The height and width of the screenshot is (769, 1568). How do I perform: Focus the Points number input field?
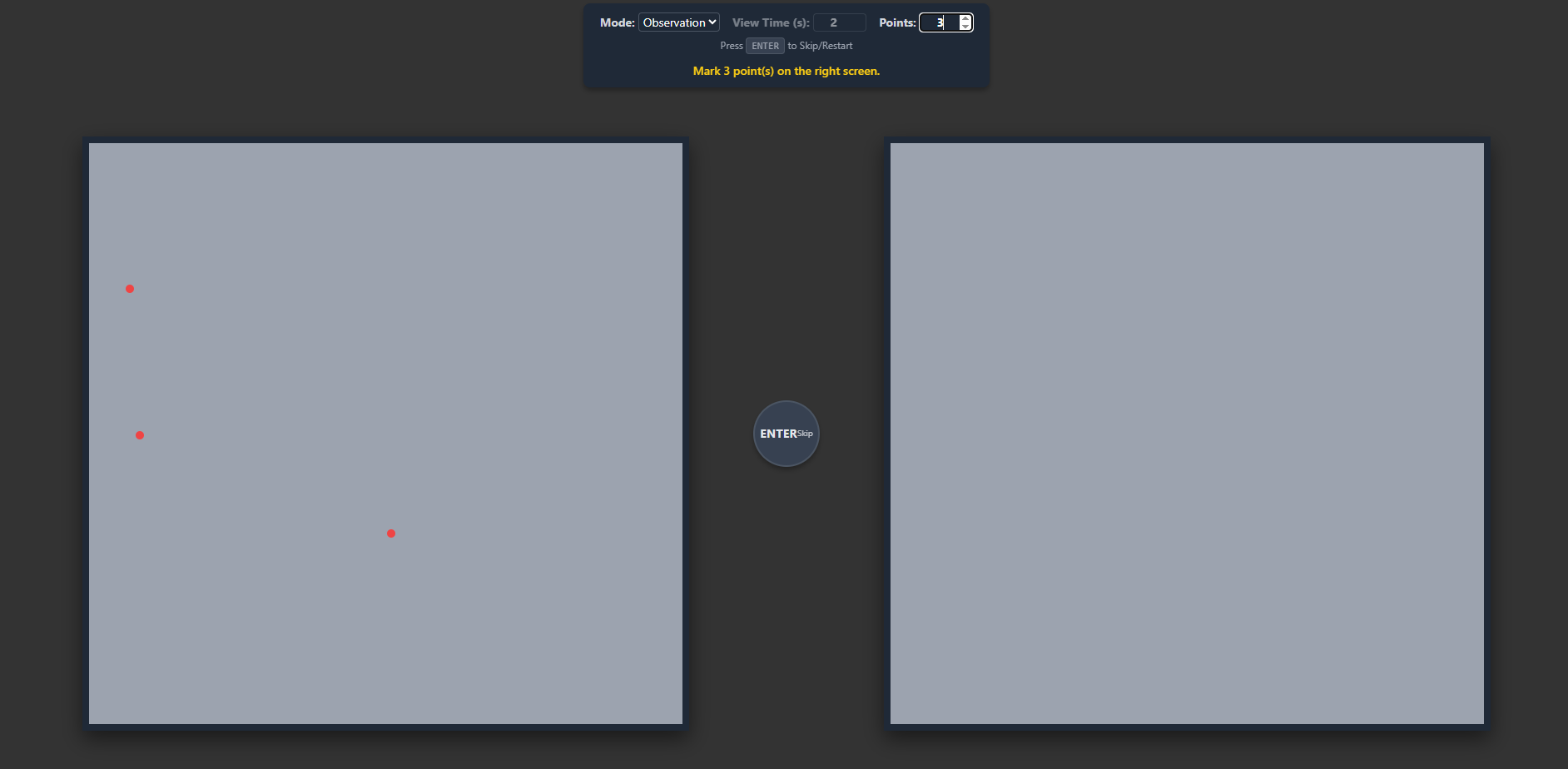945,22
